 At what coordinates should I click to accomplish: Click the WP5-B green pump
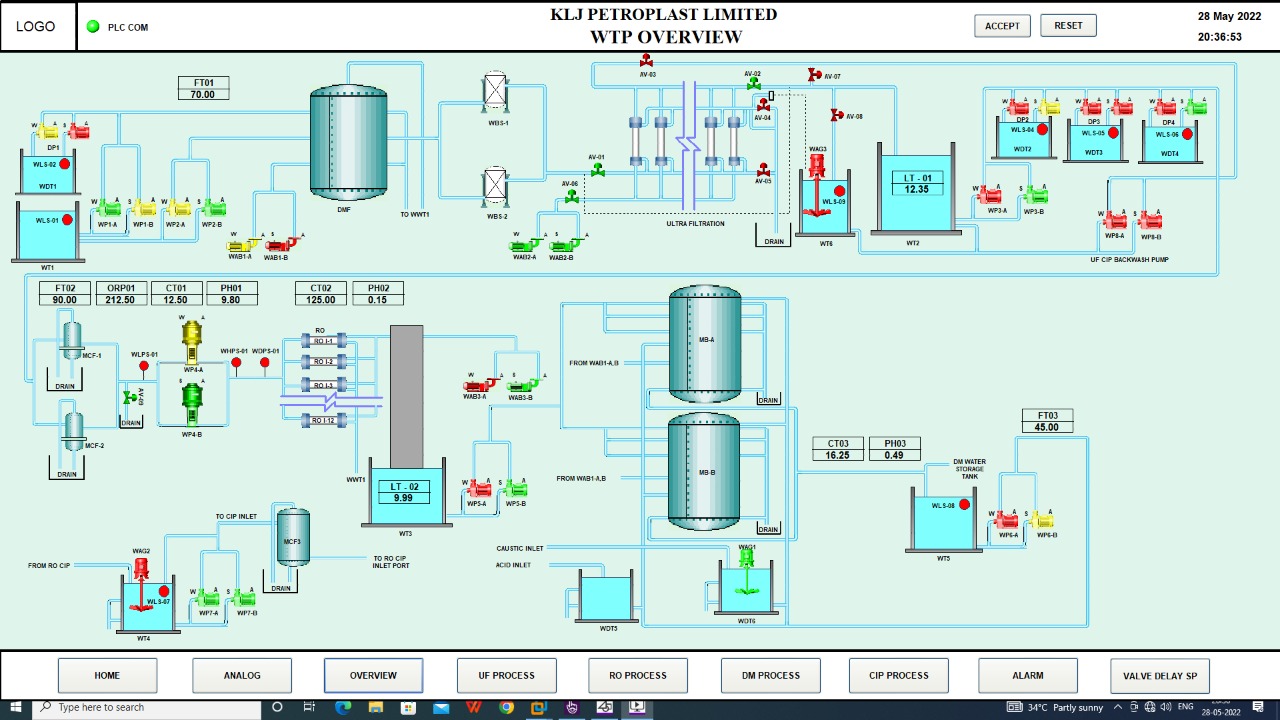[515, 489]
